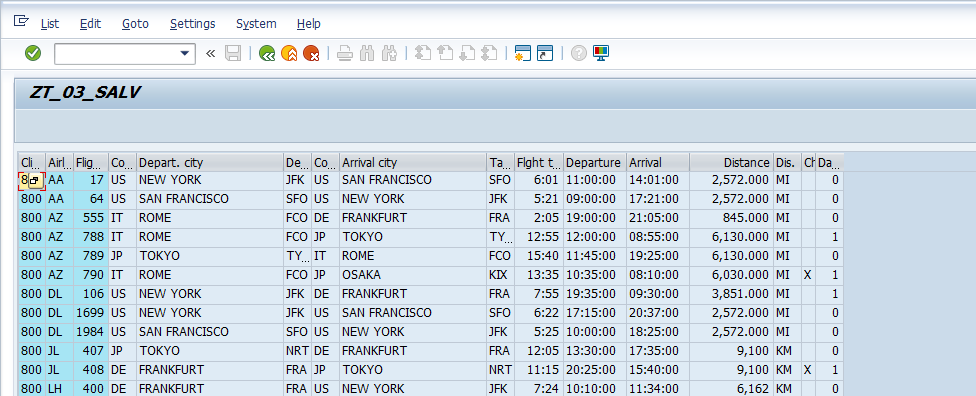Image resolution: width=976 pixels, height=396 pixels.
Task: Select flight number 1699 cell
Action: coord(91,313)
